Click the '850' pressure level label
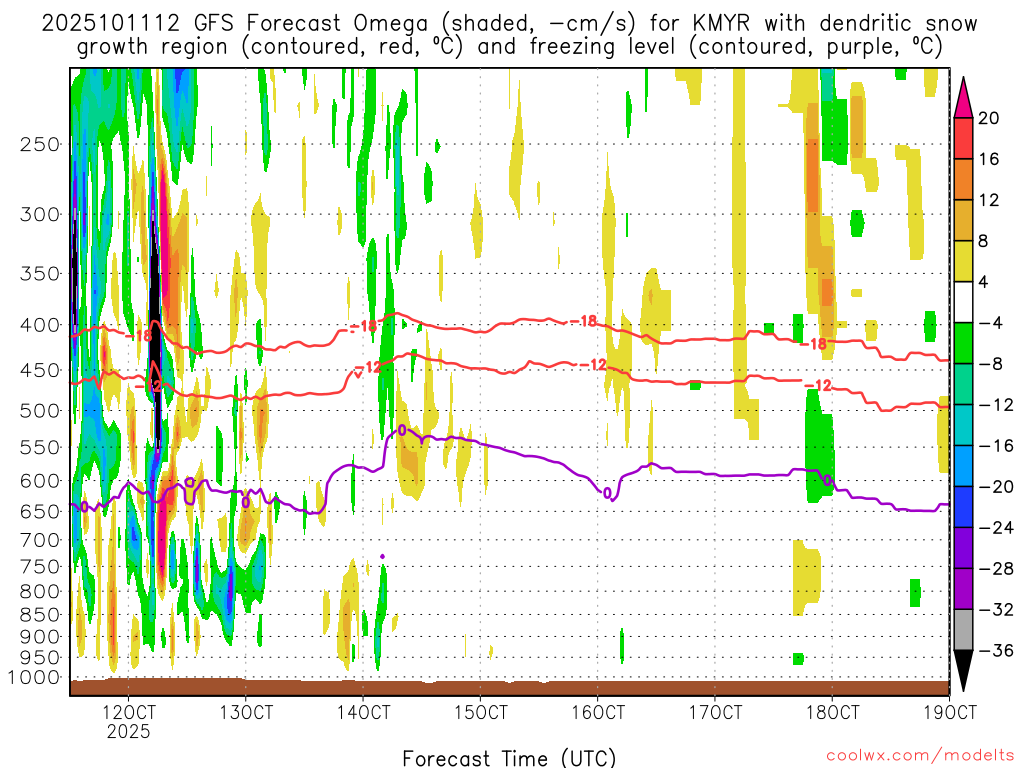 40,615
